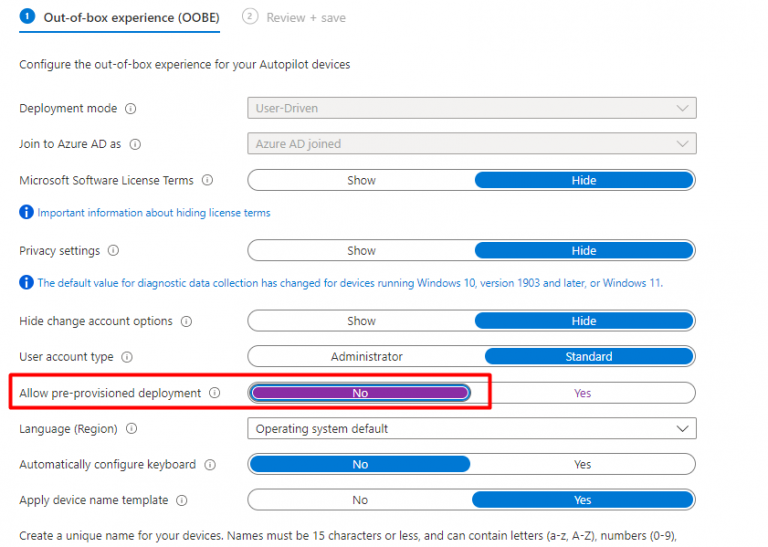Open the hiding license terms information link
This screenshot has width=768, height=547.
pyautogui.click(x=154, y=213)
